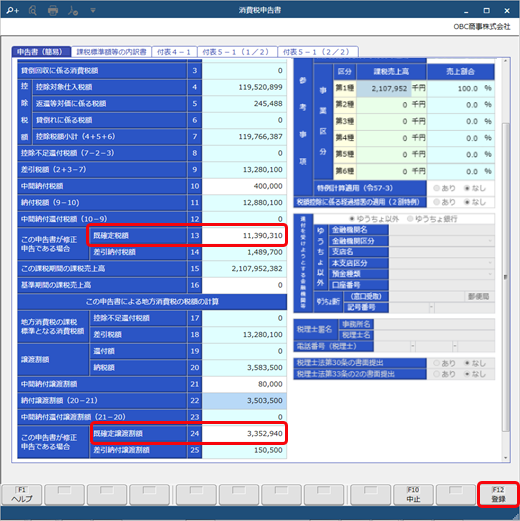
Task: Click the 第1種 売上割合 value 100.0
Action: (460, 88)
